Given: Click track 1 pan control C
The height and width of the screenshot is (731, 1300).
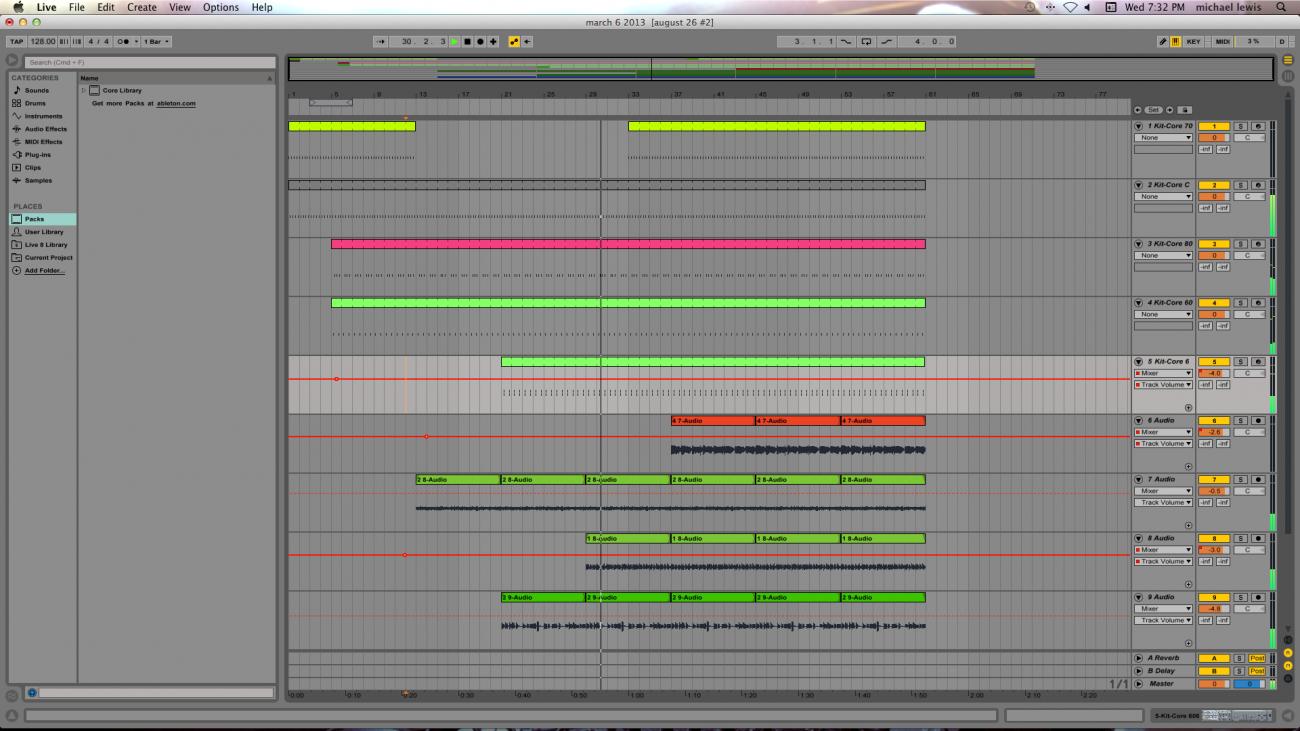Looking at the screenshot, I should coord(1248,138).
